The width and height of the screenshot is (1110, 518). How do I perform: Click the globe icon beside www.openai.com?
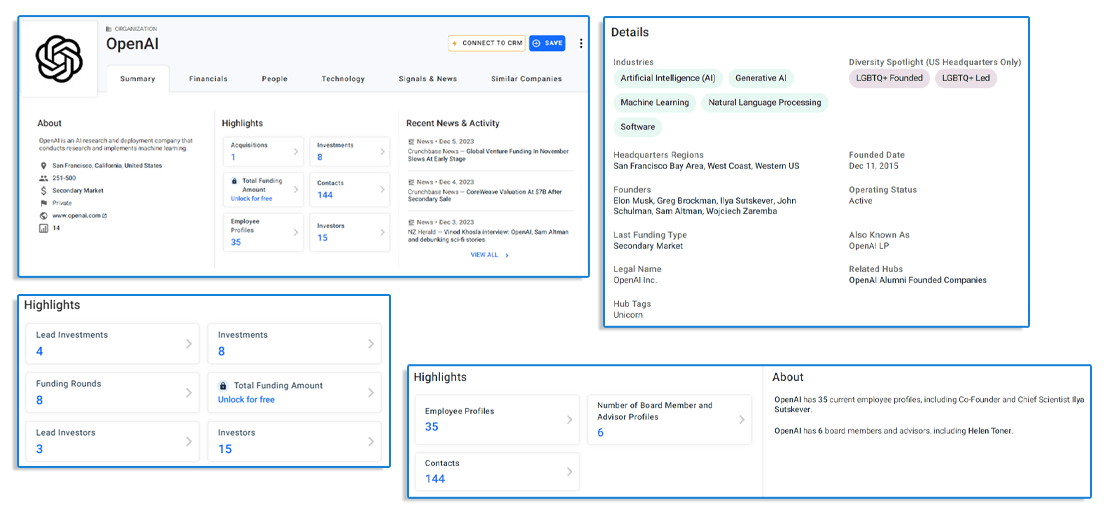tap(44, 215)
